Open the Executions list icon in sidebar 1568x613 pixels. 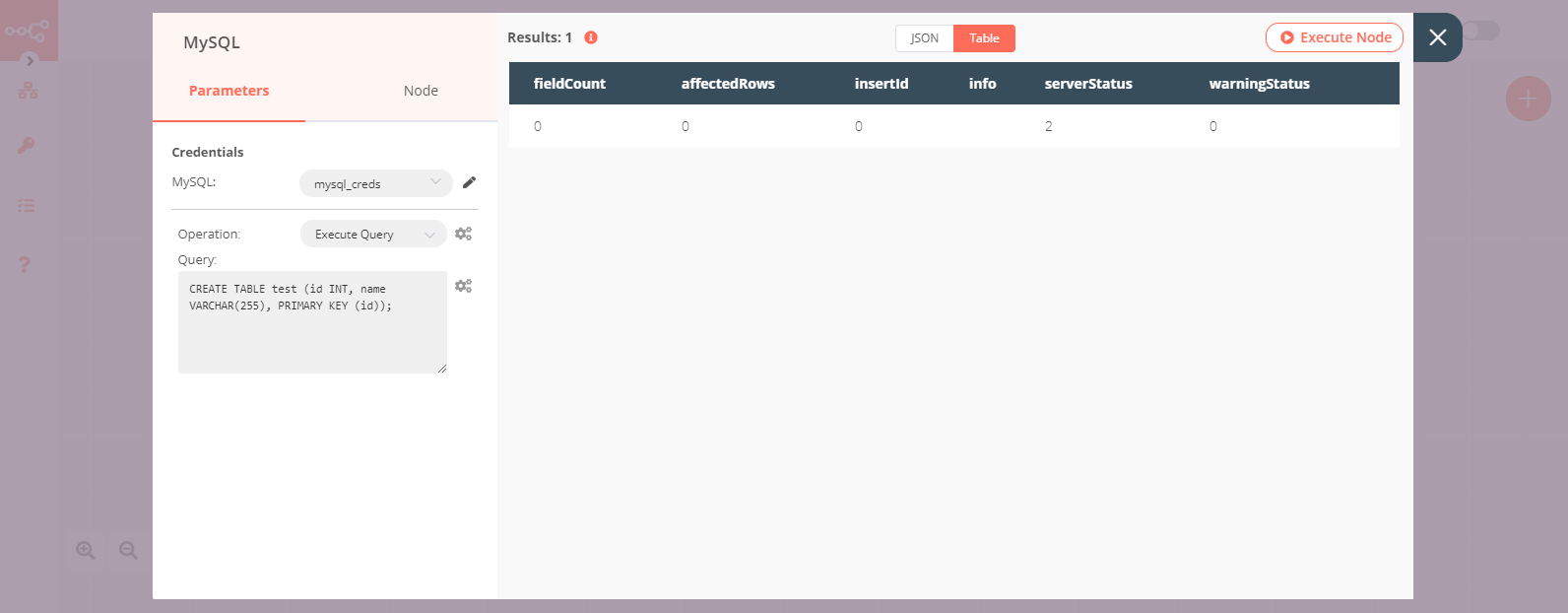(27, 206)
